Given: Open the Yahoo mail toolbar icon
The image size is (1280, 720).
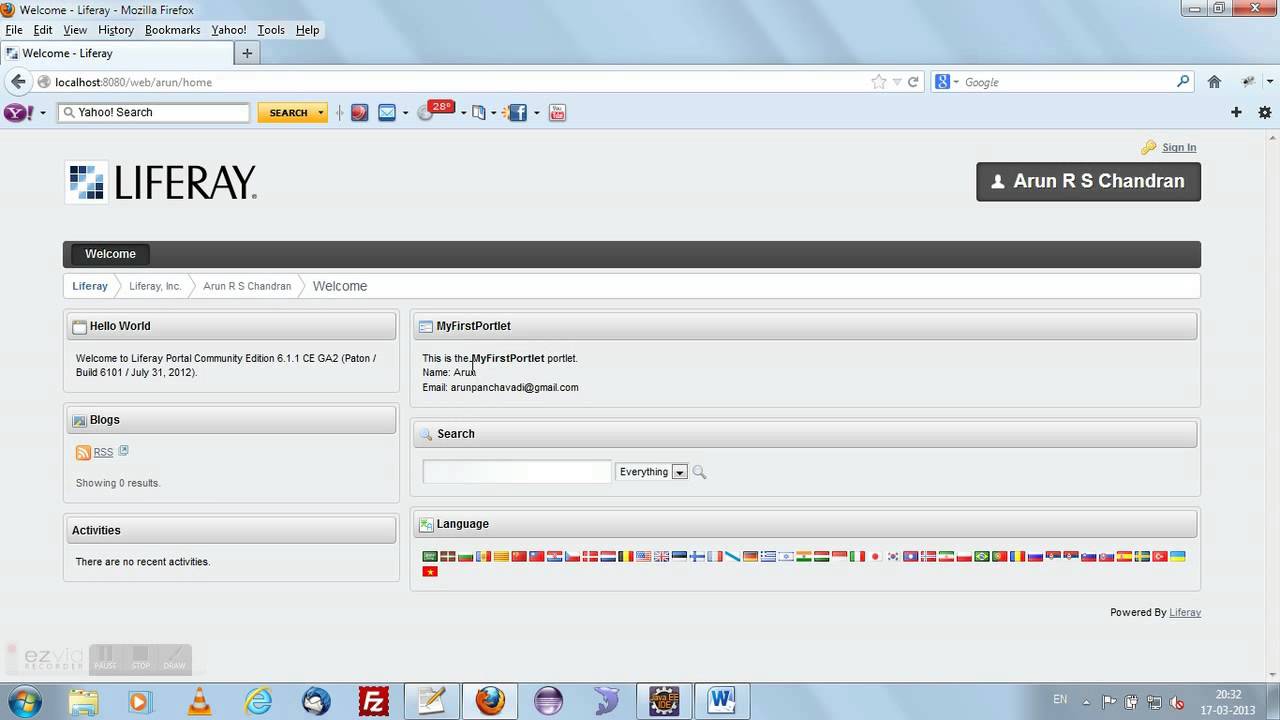Looking at the screenshot, I should coord(387,113).
